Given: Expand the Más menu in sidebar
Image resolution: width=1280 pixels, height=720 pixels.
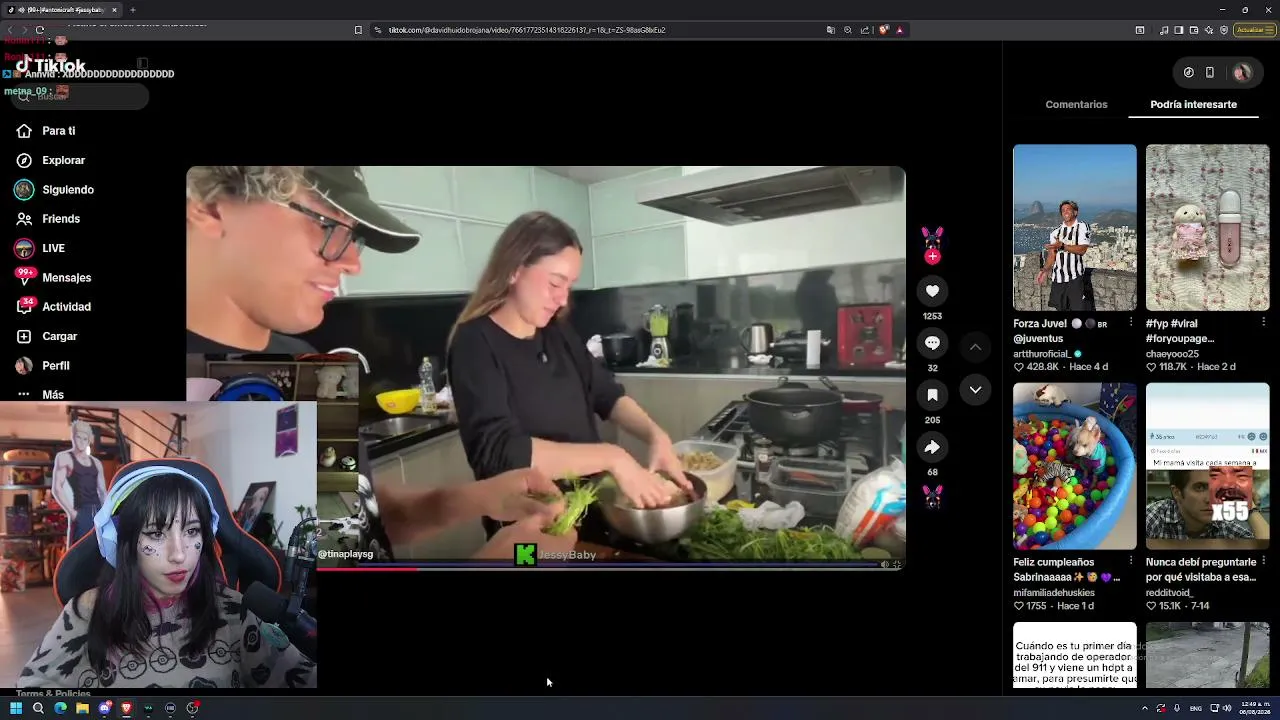Looking at the screenshot, I should (x=53, y=395).
